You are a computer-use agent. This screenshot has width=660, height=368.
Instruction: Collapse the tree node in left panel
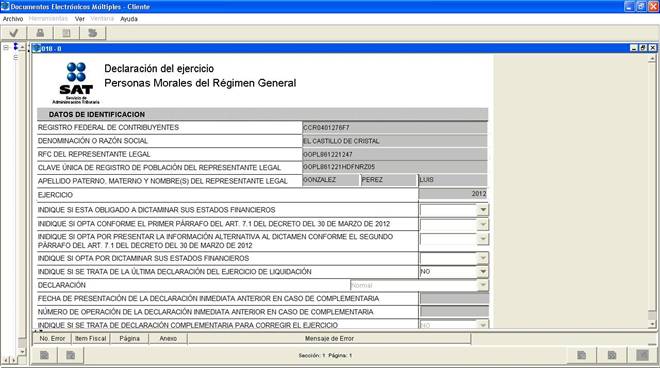click(x=6, y=48)
